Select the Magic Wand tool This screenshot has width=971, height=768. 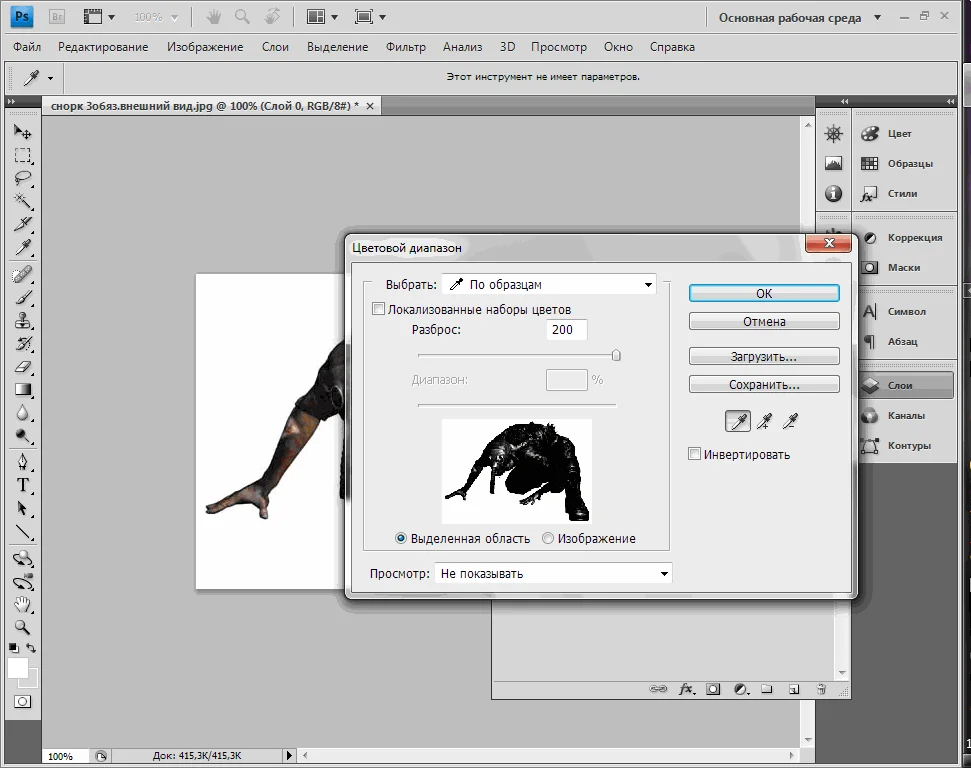tap(22, 201)
